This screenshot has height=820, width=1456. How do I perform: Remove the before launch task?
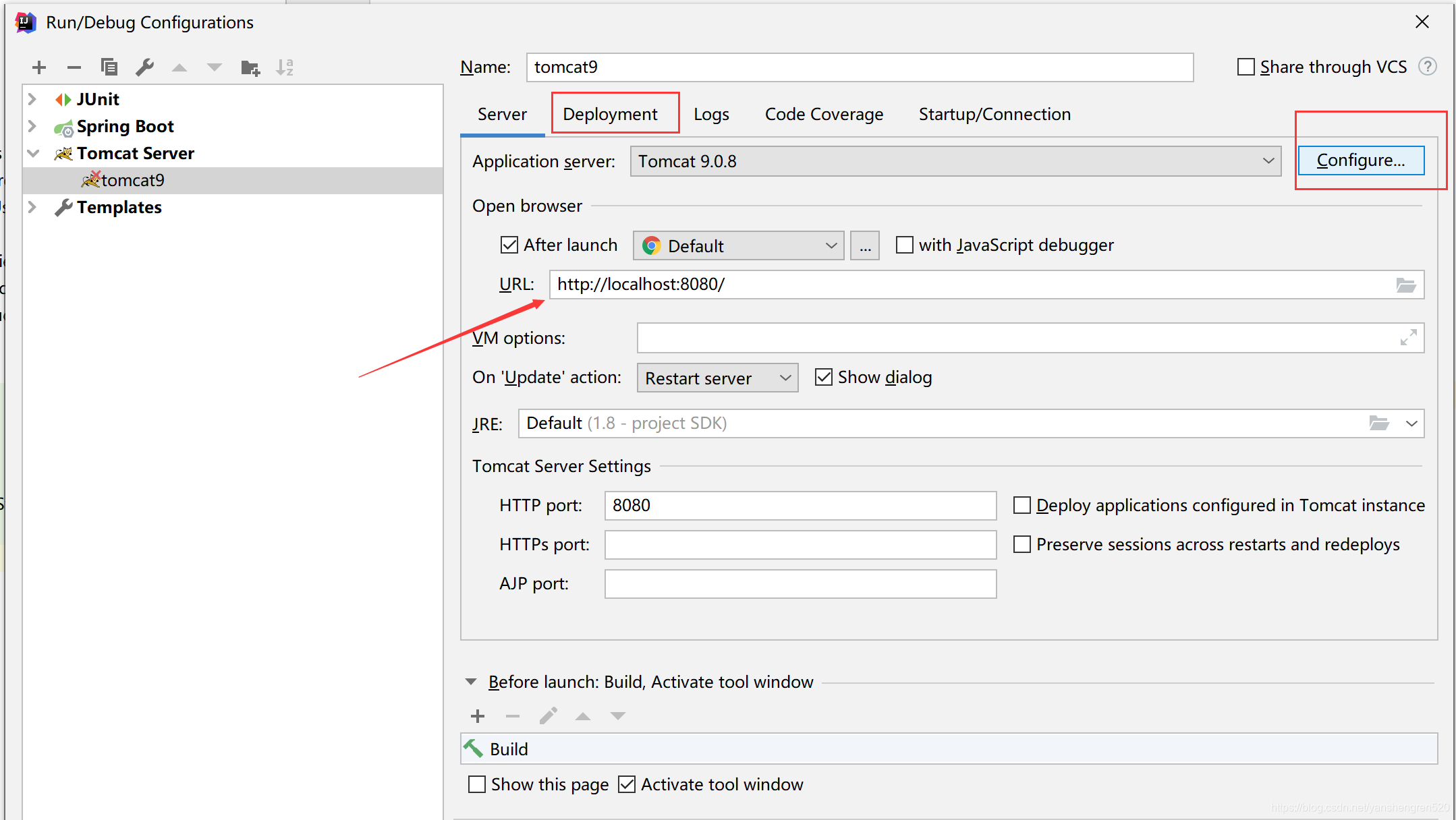513,716
